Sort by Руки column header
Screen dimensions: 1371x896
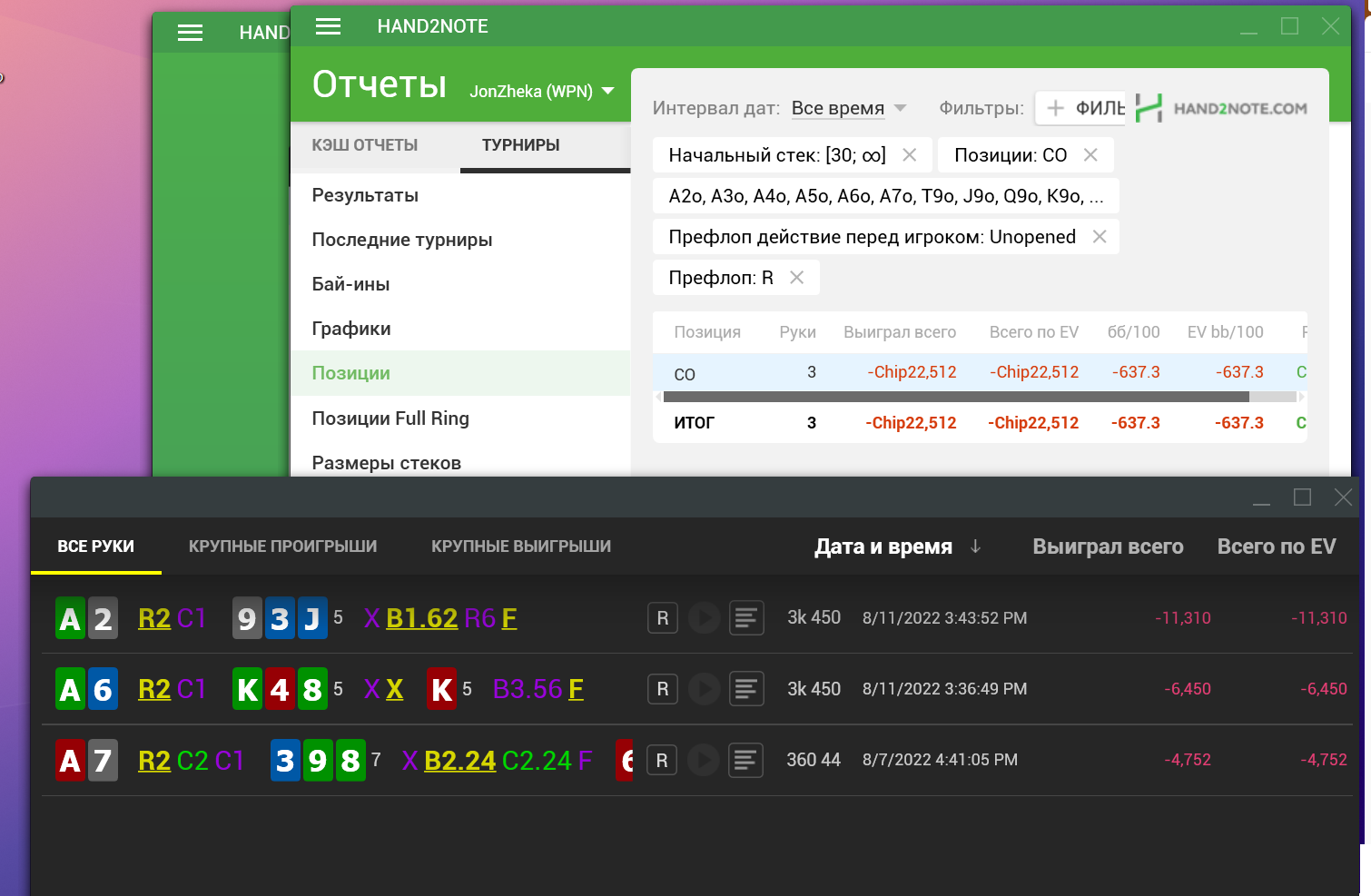tap(797, 332)
